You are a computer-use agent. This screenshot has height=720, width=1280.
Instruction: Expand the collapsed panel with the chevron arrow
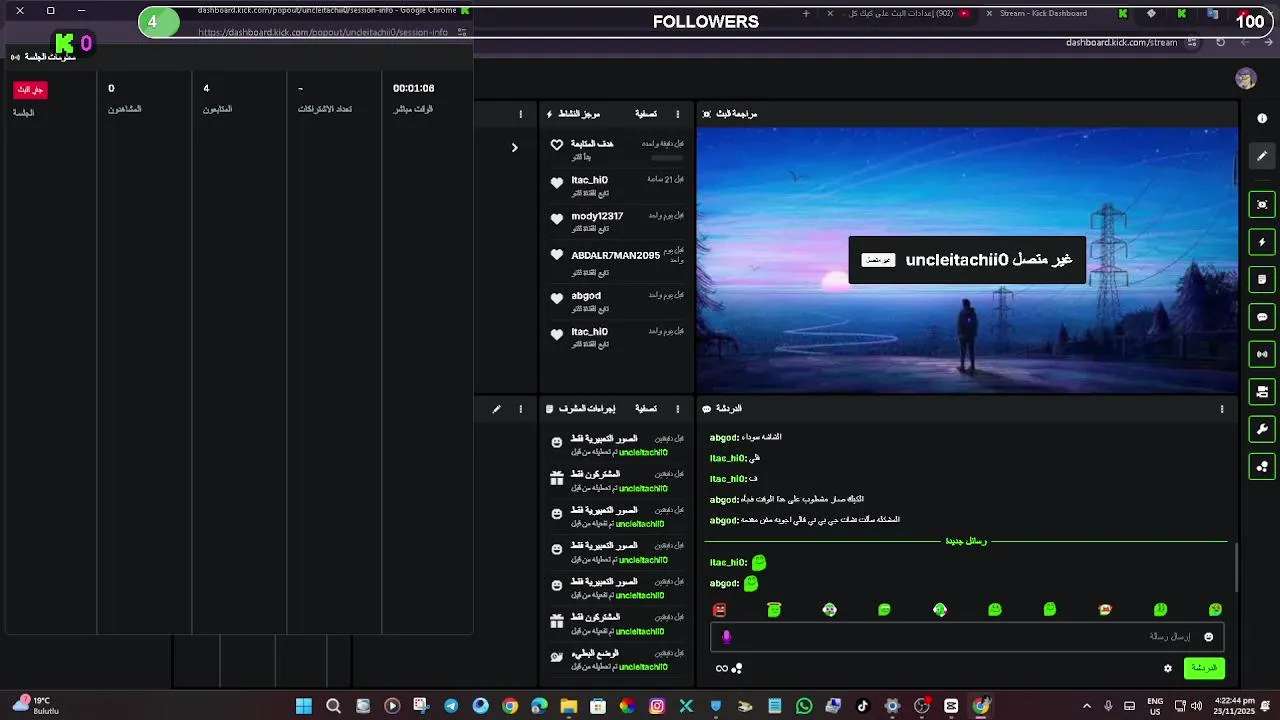(x=514, y=147)
